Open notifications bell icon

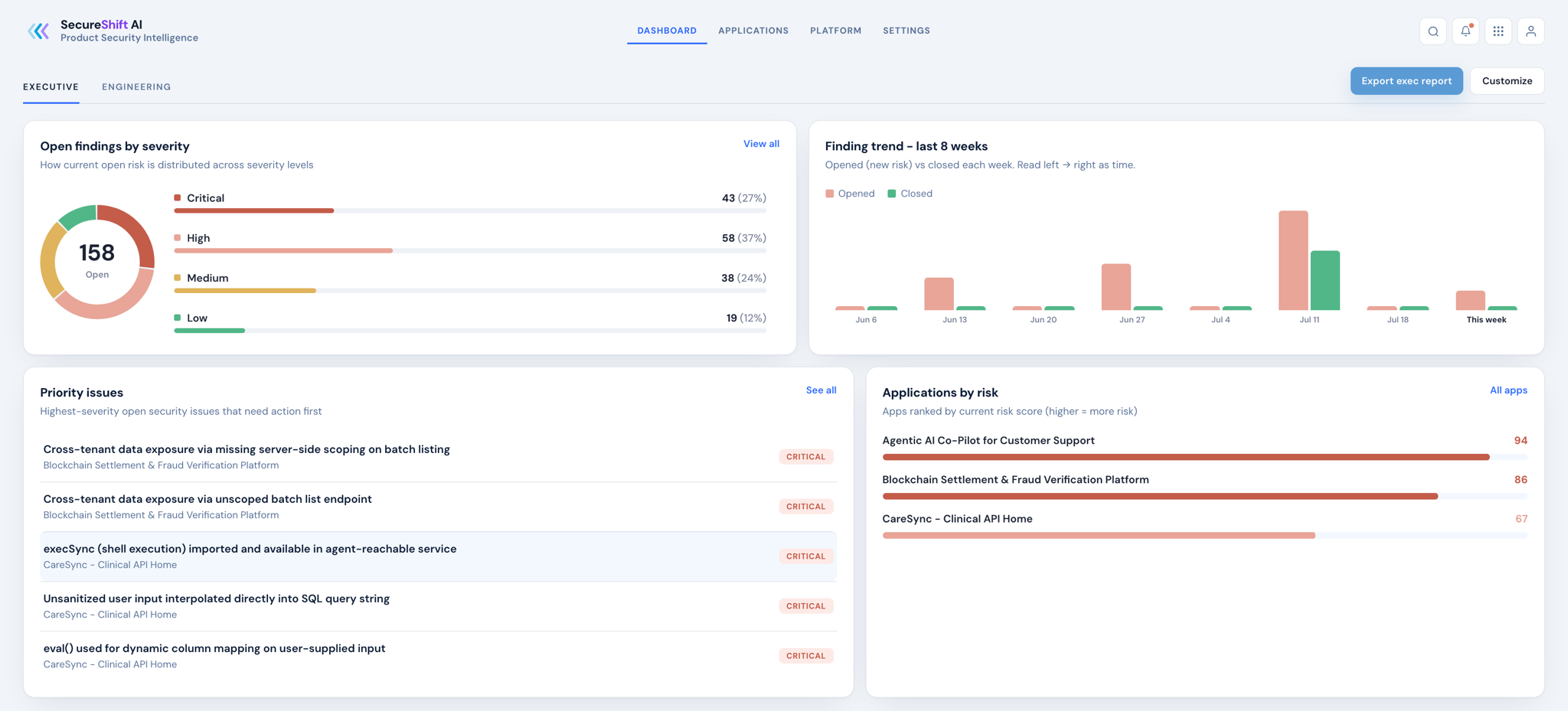pos(1465,31)
